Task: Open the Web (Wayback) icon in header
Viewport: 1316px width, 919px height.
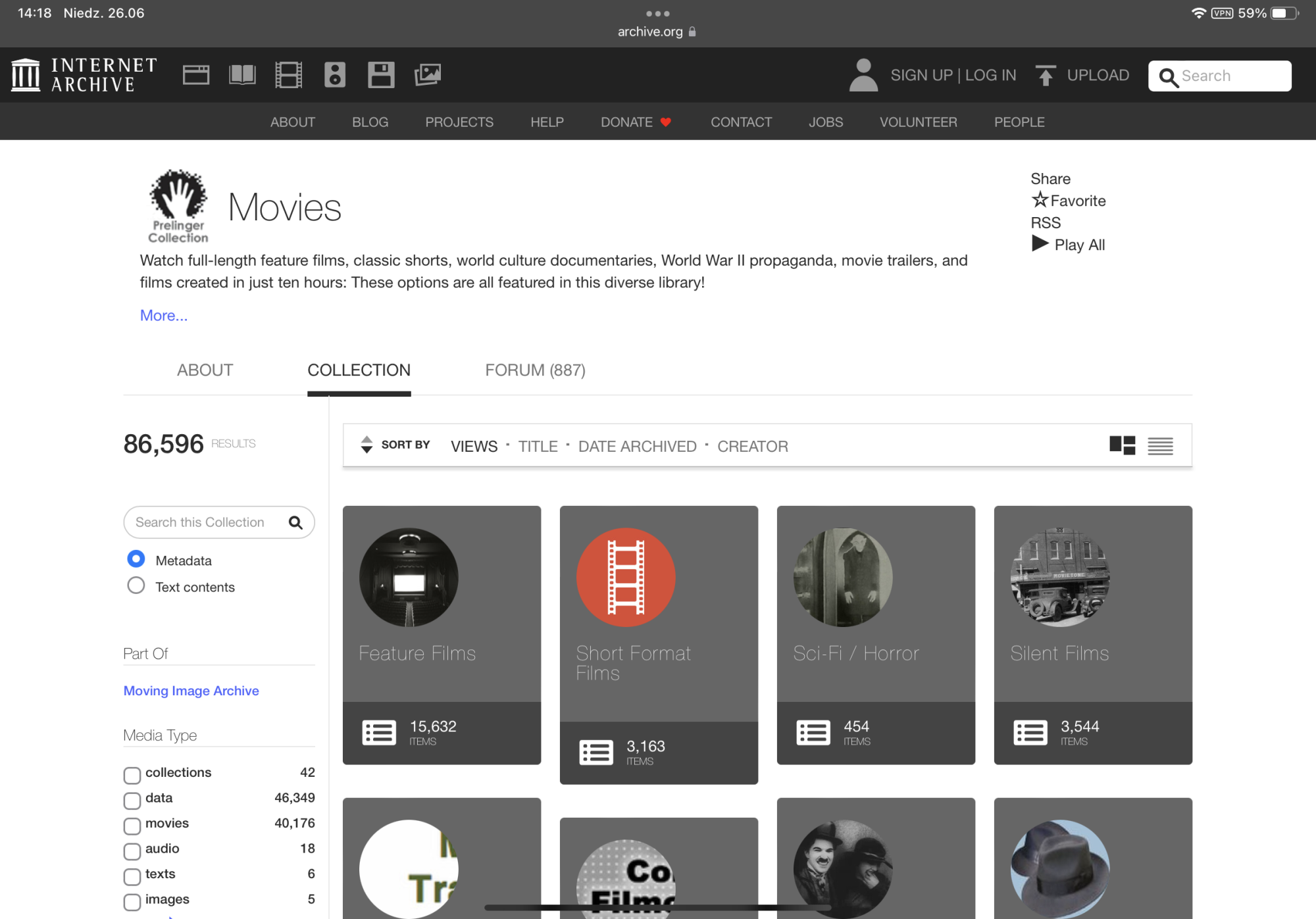Action: click(196, 75)
